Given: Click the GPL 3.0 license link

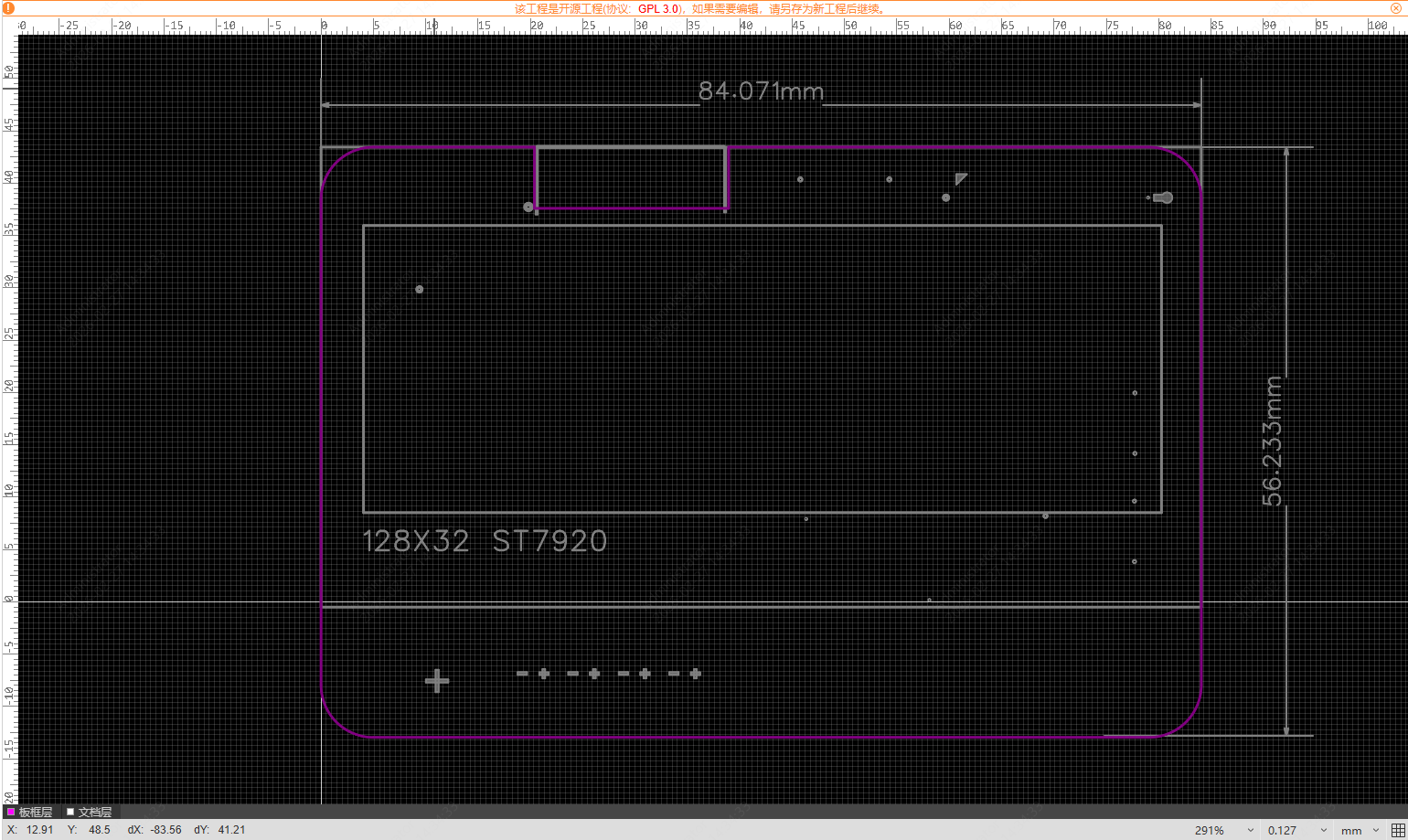Looking at the screenshot, I should click(658, 9).
